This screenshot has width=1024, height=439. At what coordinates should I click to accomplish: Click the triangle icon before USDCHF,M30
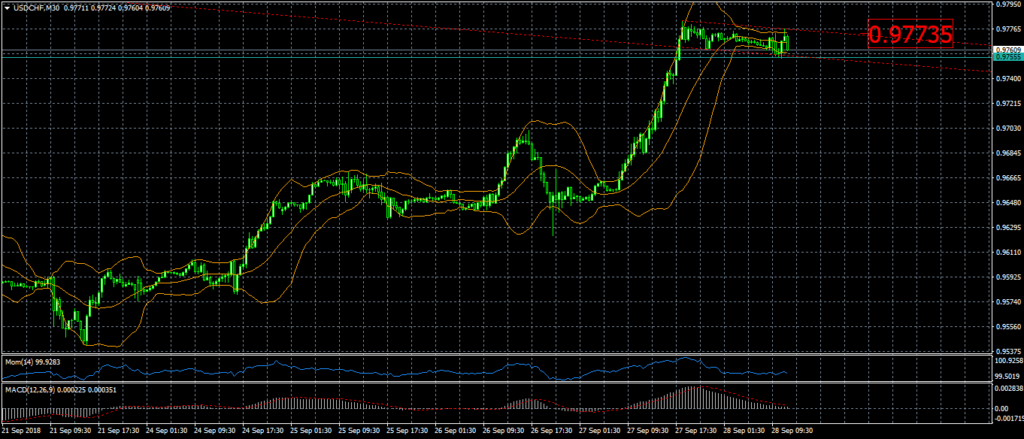[5, 6]
